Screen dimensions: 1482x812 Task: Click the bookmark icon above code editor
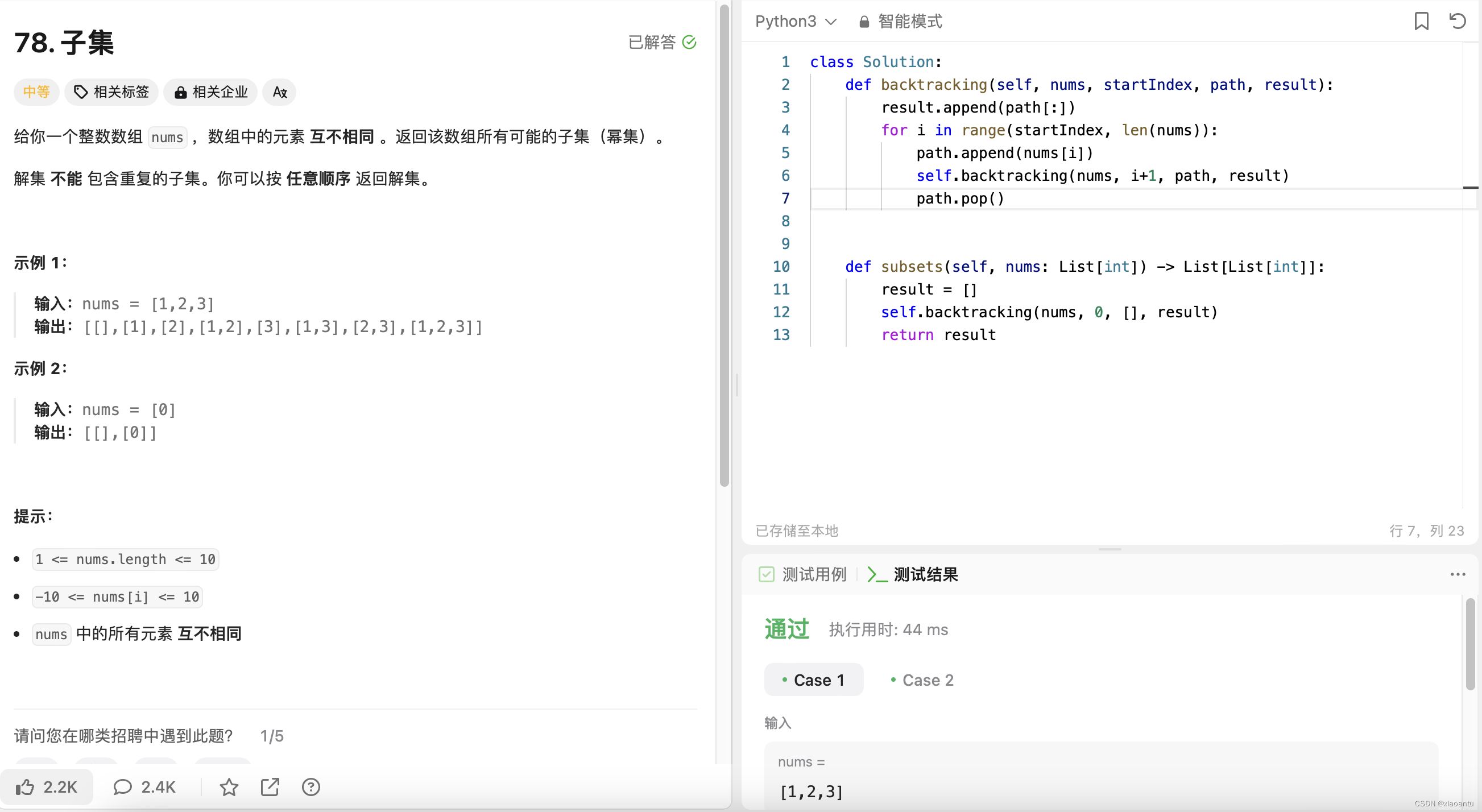tap(1421, 21)
